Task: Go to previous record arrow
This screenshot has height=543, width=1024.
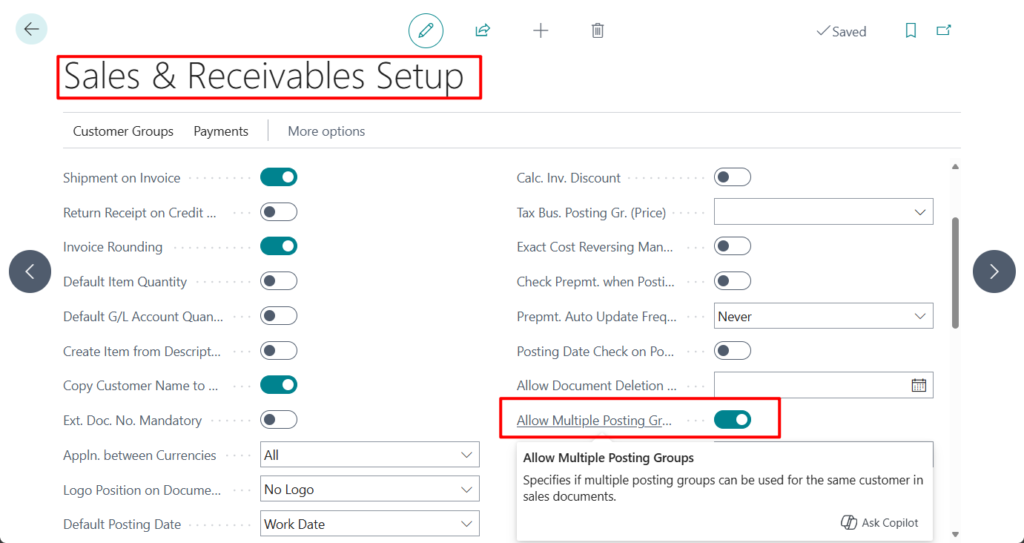Action: pos(30,271)
